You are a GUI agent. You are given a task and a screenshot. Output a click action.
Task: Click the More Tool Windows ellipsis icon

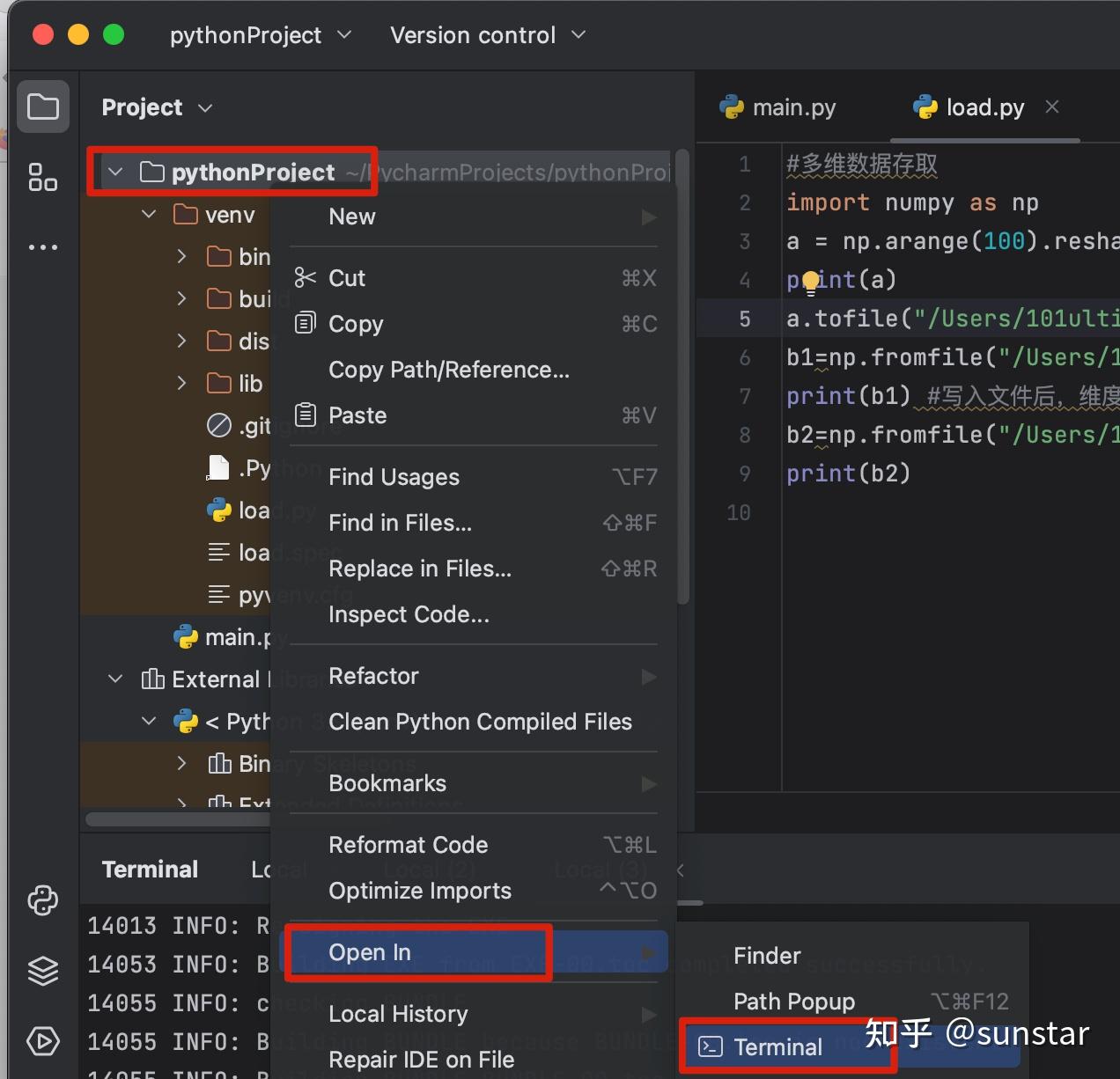(x=42, y=246)
